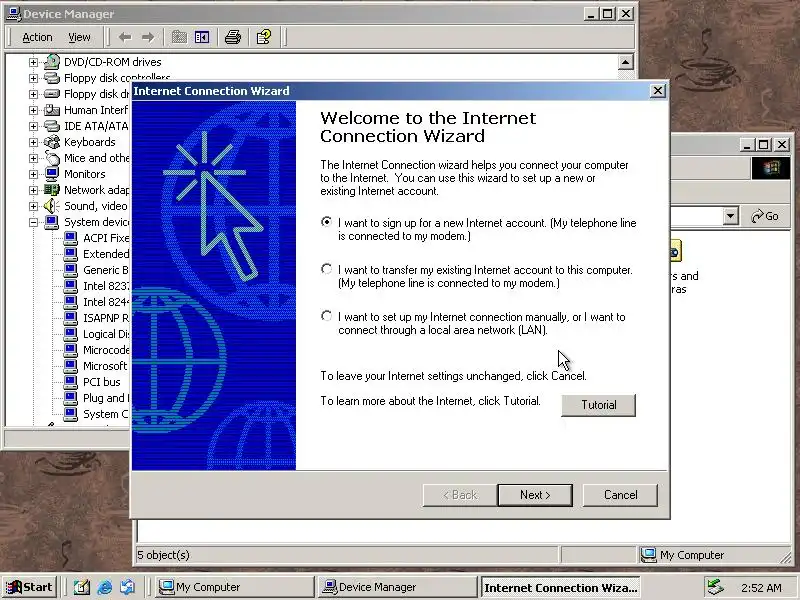
Task: Switch to My Computer taskbar button
Action: click(x=235, y=587)
